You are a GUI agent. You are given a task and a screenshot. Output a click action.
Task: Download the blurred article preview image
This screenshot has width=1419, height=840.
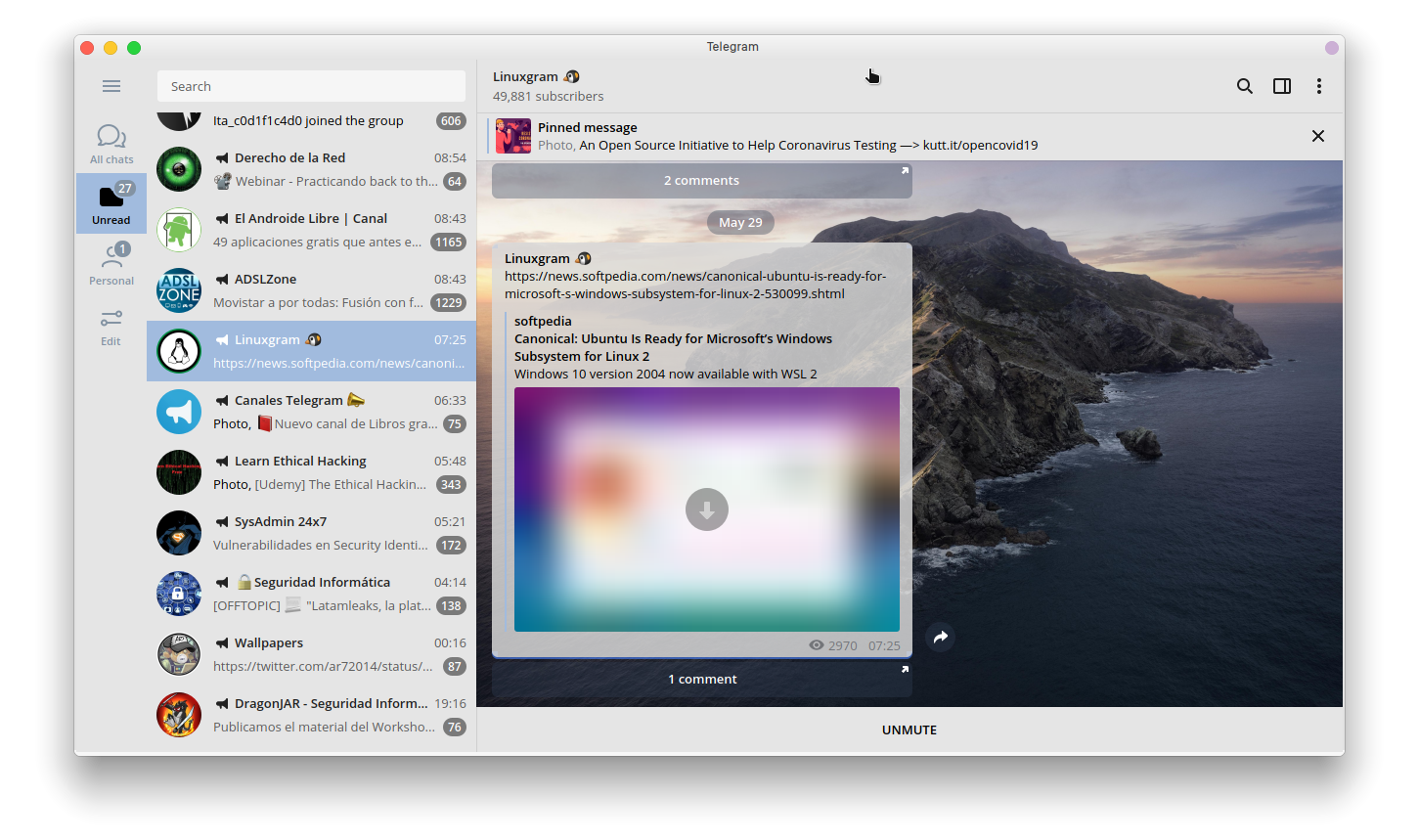707,509
